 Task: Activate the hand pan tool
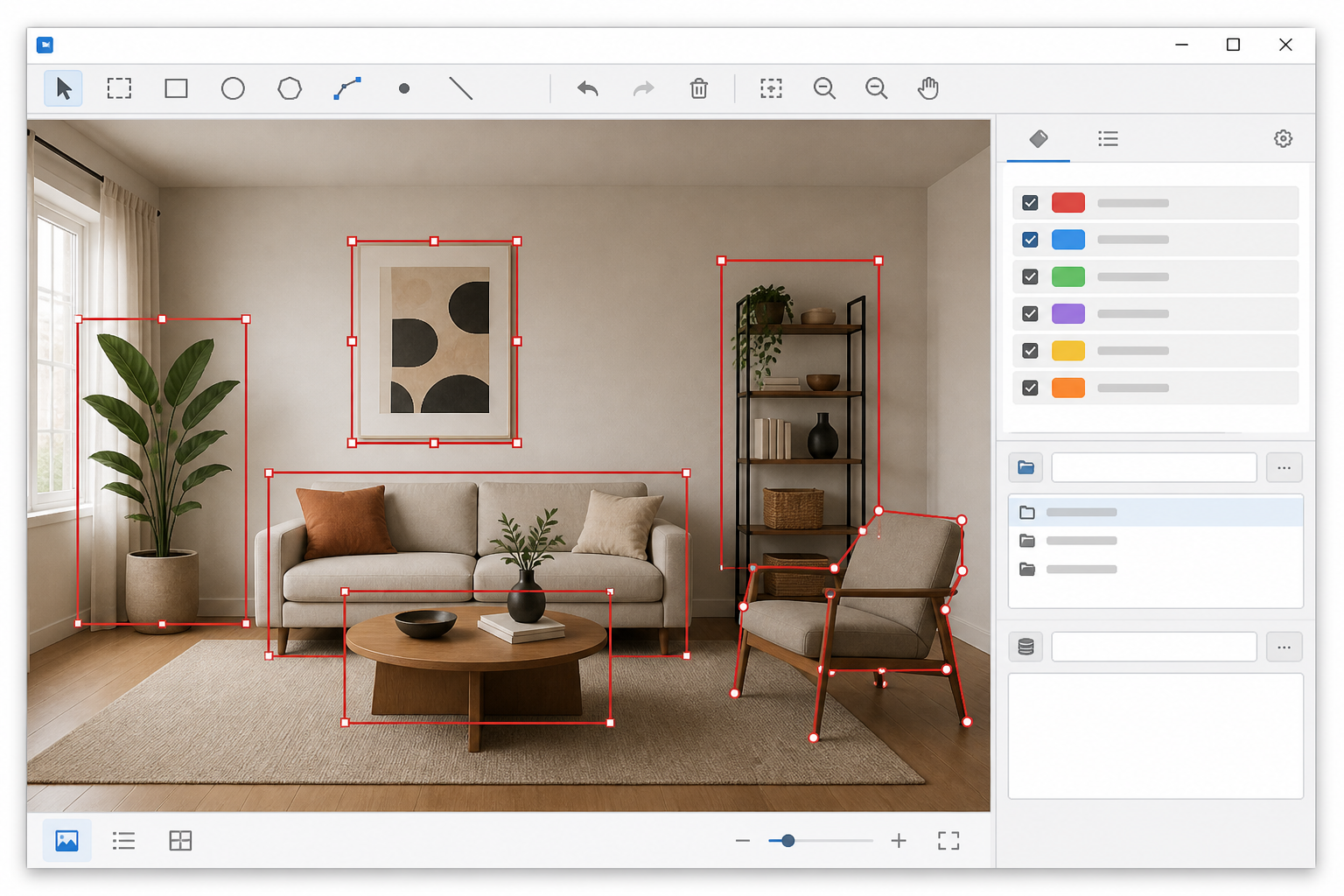(928, 88)
